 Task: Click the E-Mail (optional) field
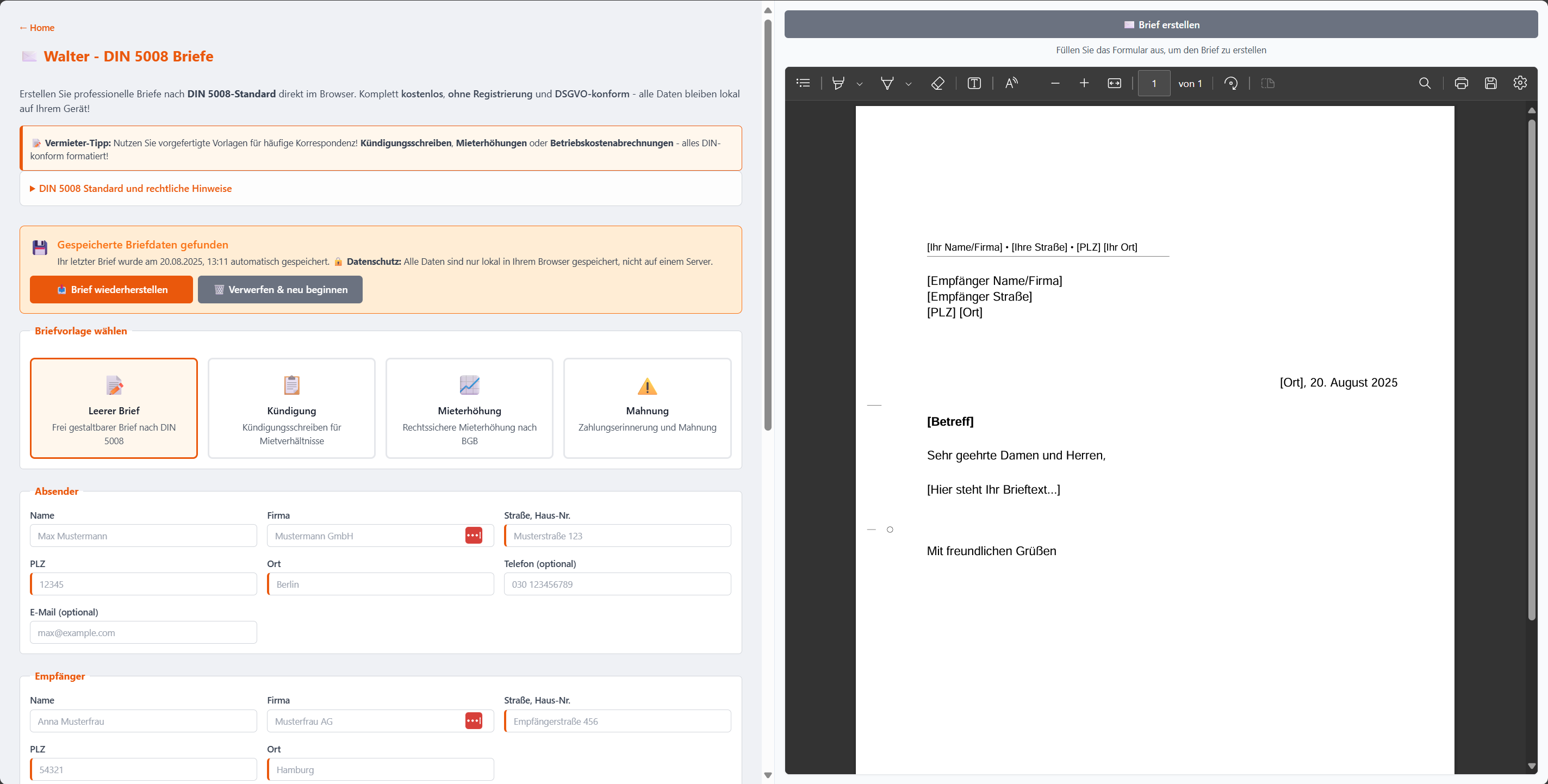(x=143, y=633)
